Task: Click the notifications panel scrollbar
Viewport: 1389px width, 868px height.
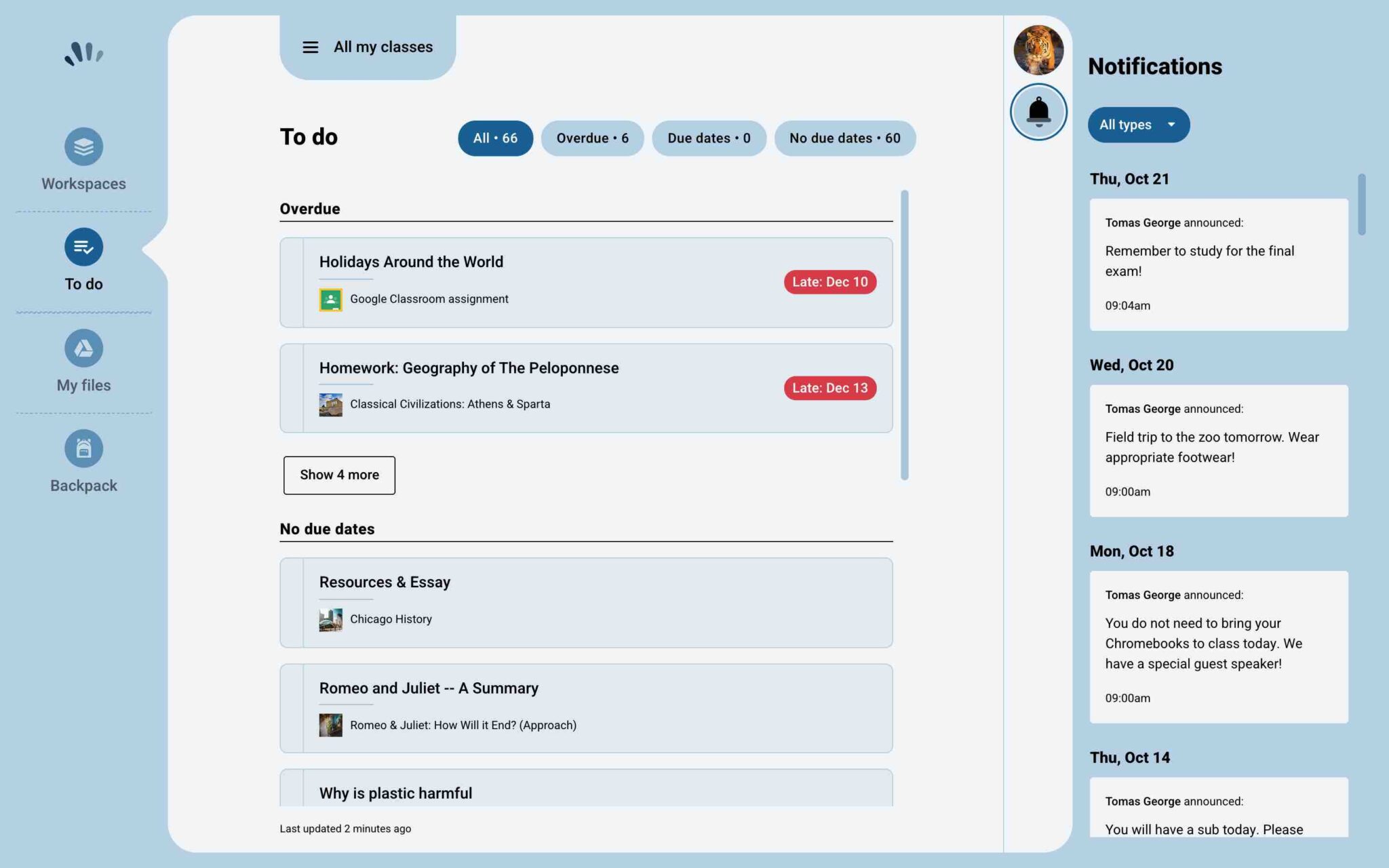Action: click(x=1361, y=205)
